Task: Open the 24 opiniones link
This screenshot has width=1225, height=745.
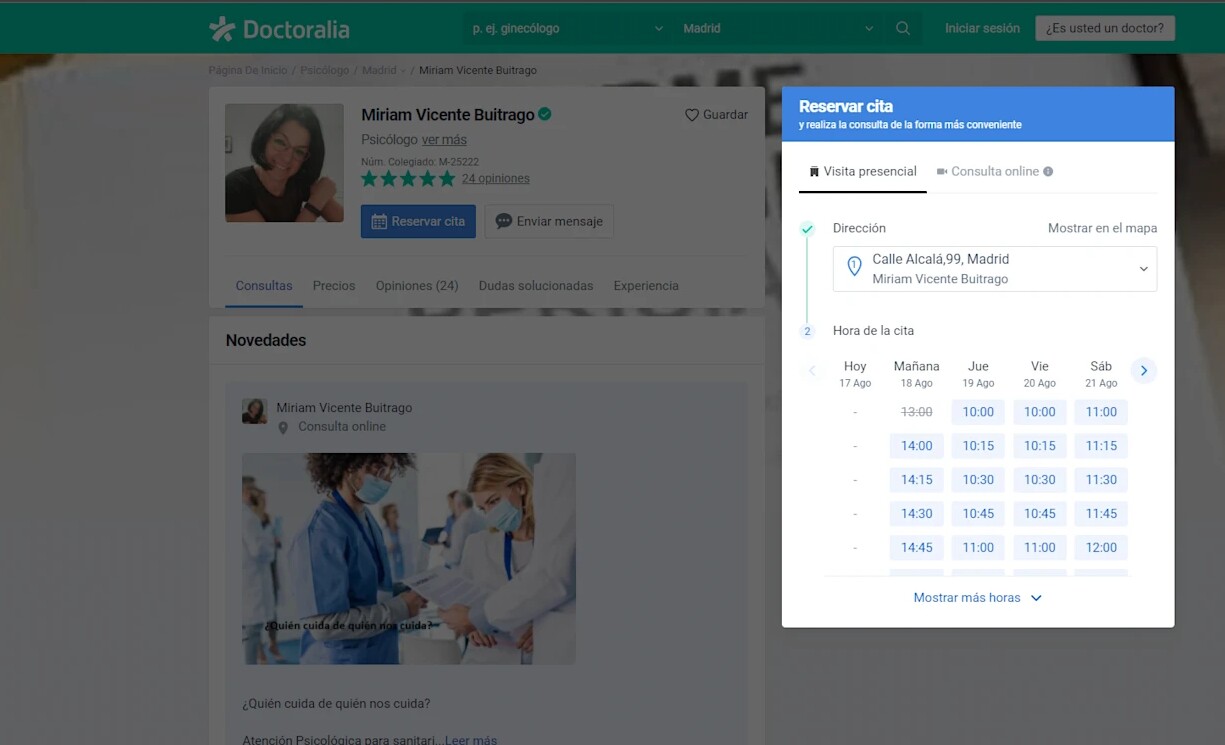Action: click(495, 179)
